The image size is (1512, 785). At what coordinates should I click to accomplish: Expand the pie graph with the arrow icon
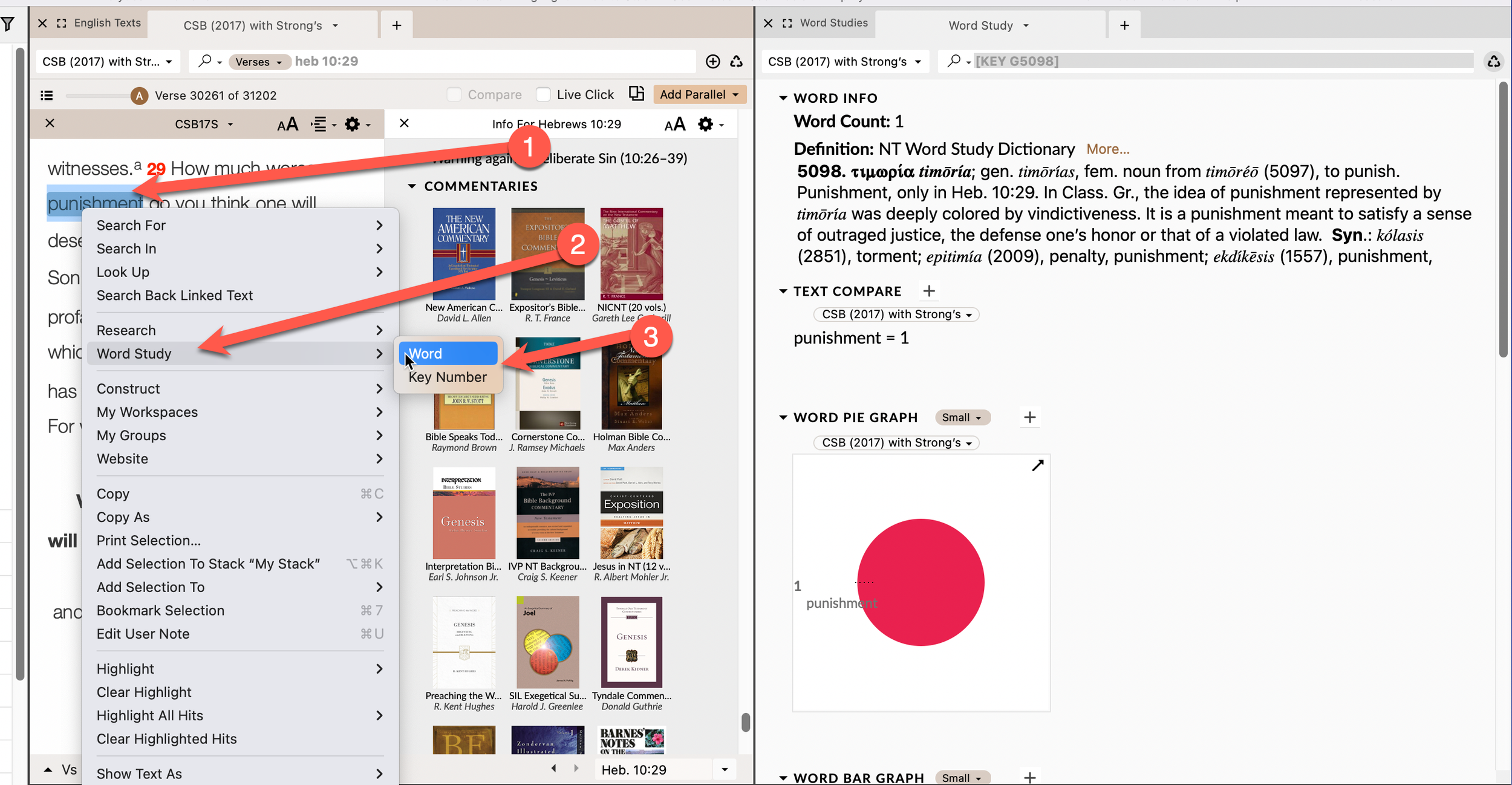[x=1037, y=465]
